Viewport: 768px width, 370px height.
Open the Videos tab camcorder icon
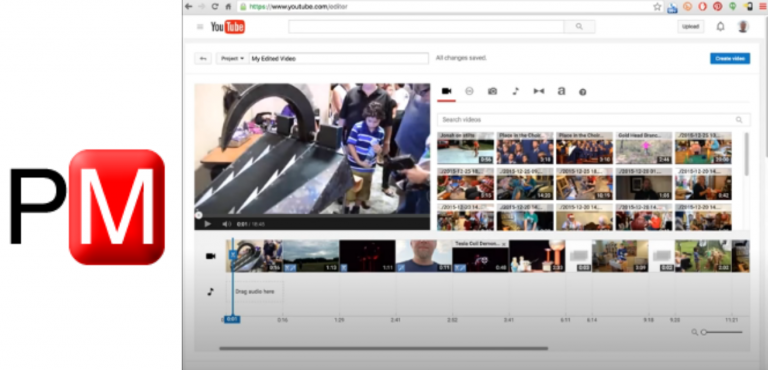[446, 91]
